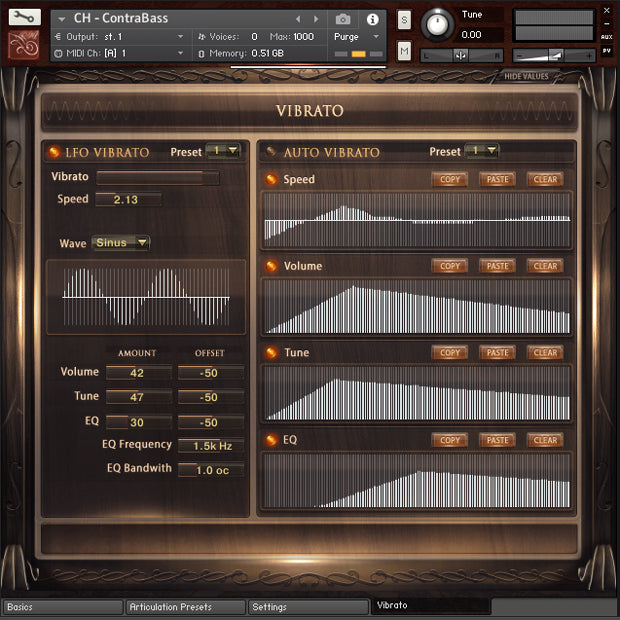Toggle the LFO Vibrato power button
Viewport: 620px width, 620px height.
(x=54, y=152)
